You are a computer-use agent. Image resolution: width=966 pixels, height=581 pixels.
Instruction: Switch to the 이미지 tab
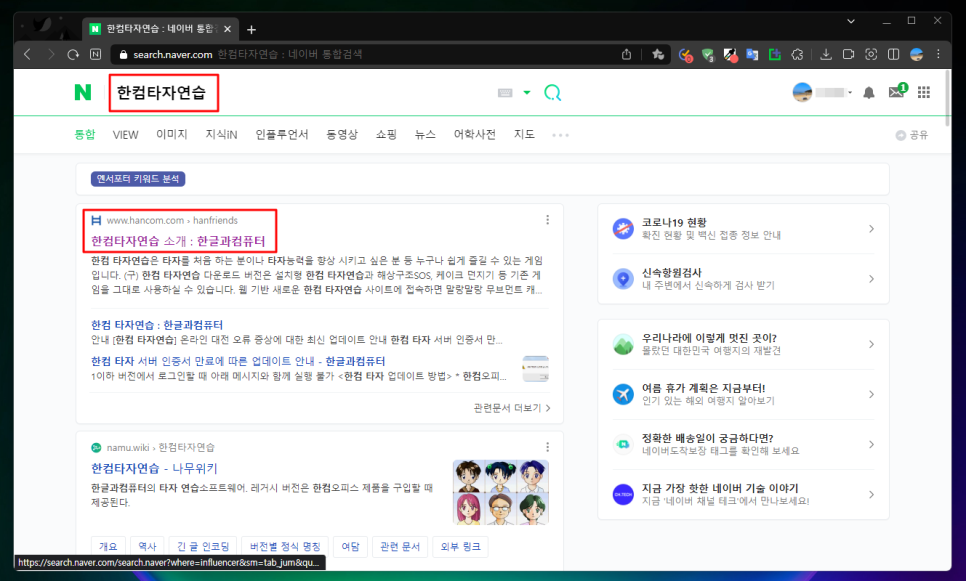click(x=171, y=134)
